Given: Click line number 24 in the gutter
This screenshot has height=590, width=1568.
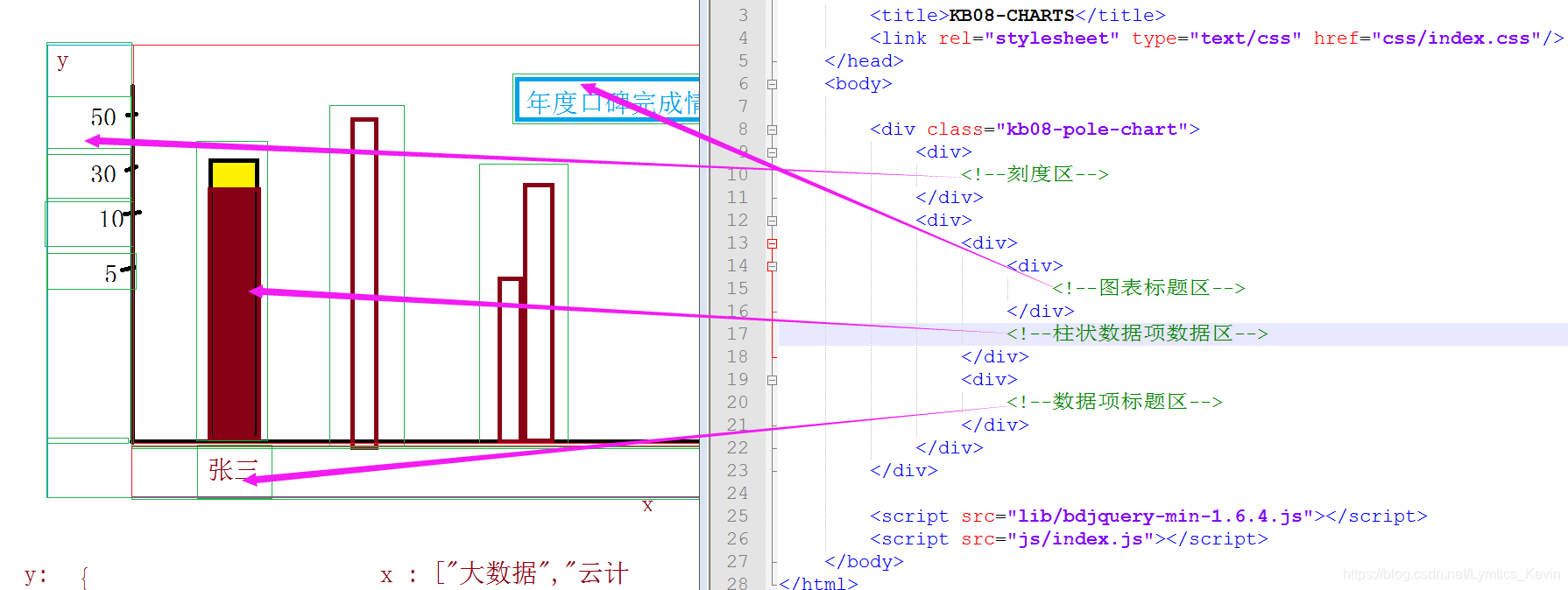Looking at the screenshot, I should 738,493.
